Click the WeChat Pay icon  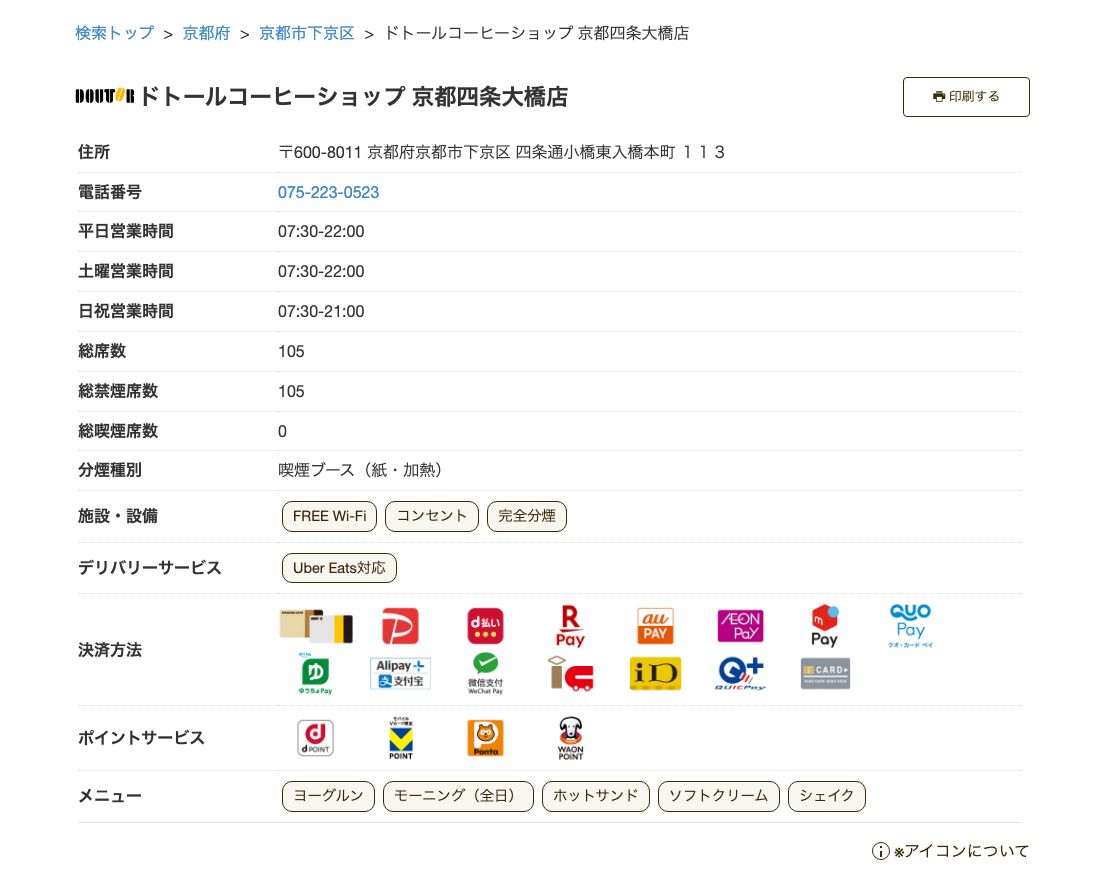point(485,673)
